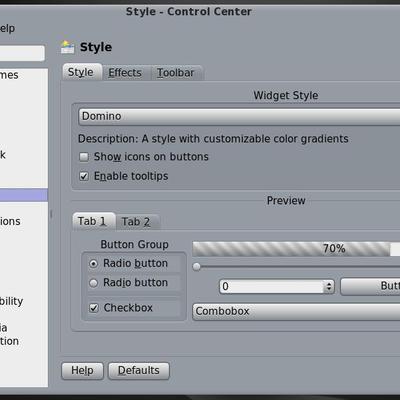Click the Style module icon beside heading
The width and height of the screenshot is (400, 400).
[67, 47]
